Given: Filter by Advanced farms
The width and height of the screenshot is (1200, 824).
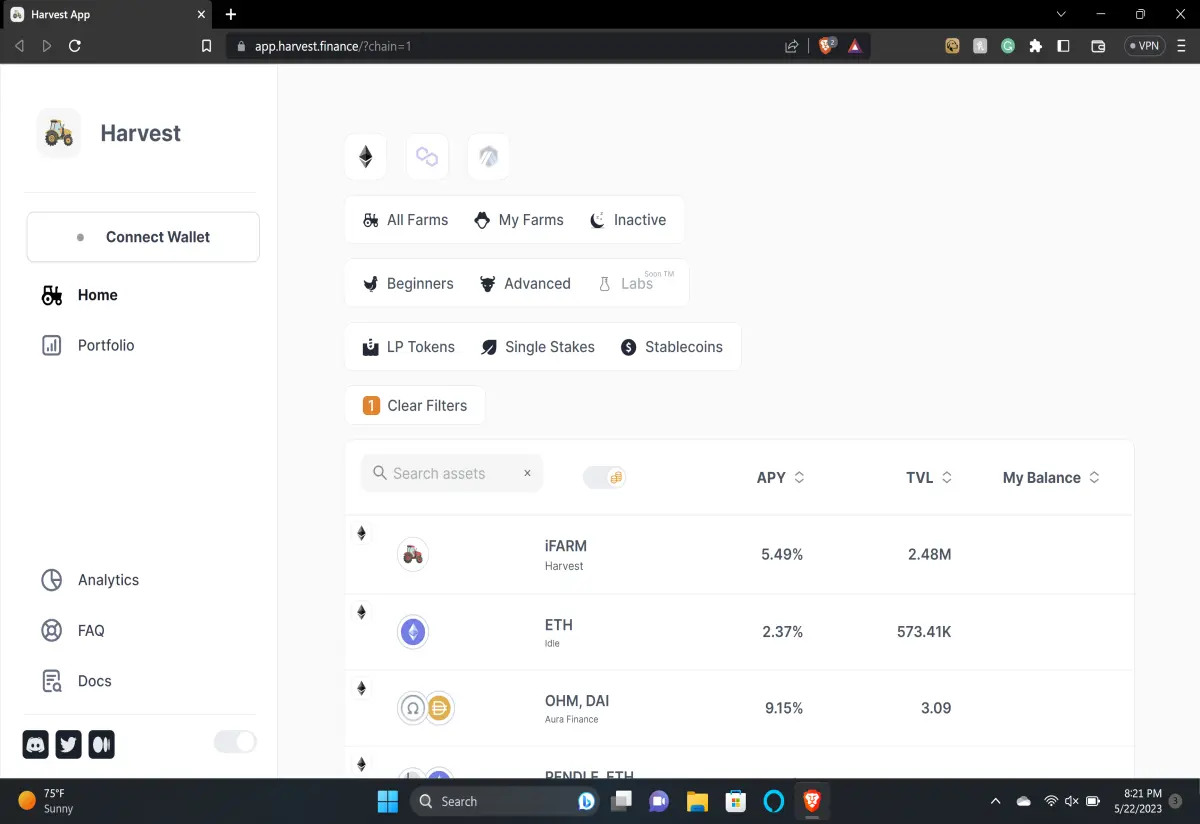Looking at the screenshot, I should (x=525, y=284).
